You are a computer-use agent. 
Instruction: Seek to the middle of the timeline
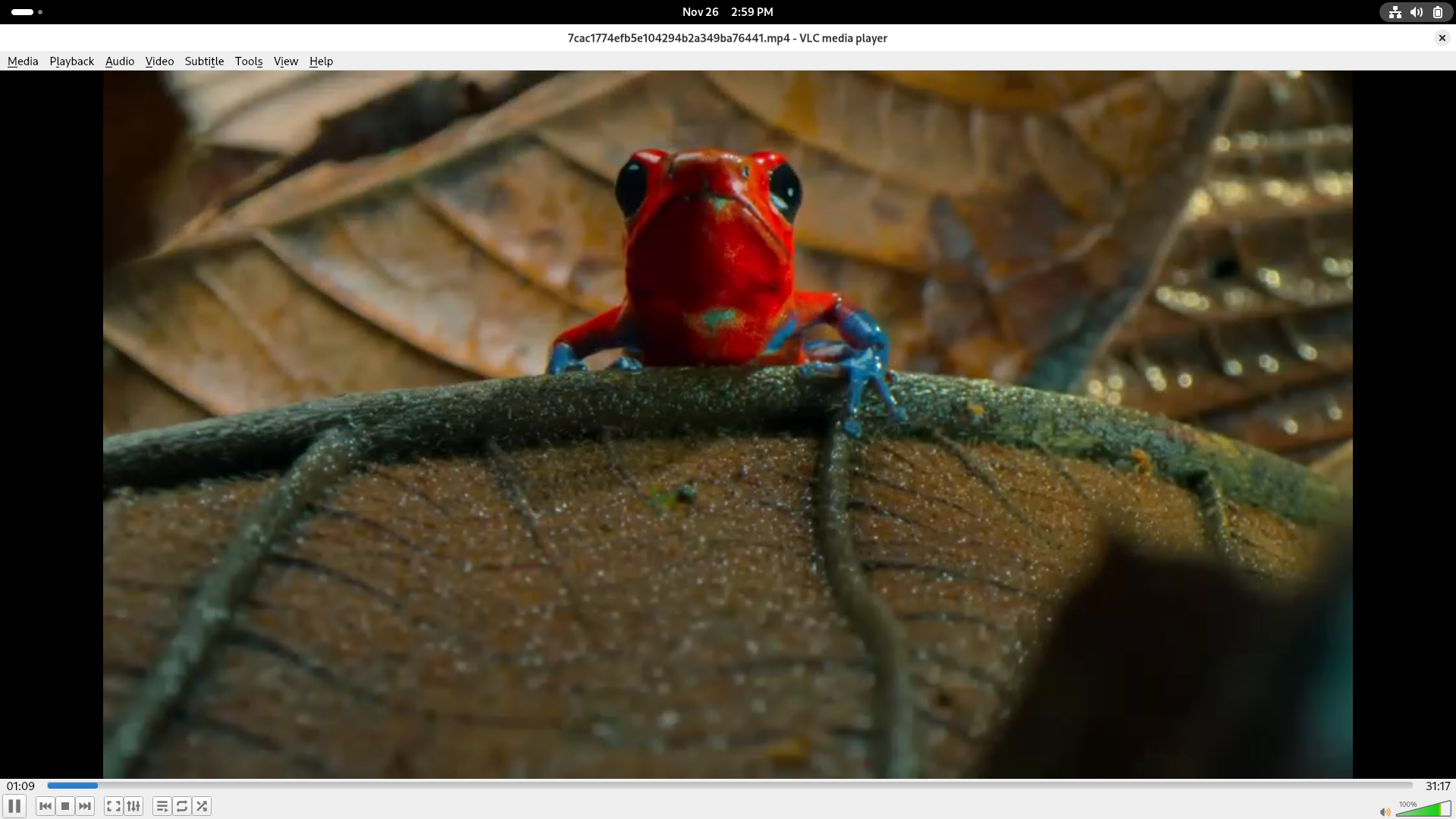[730, 786]
